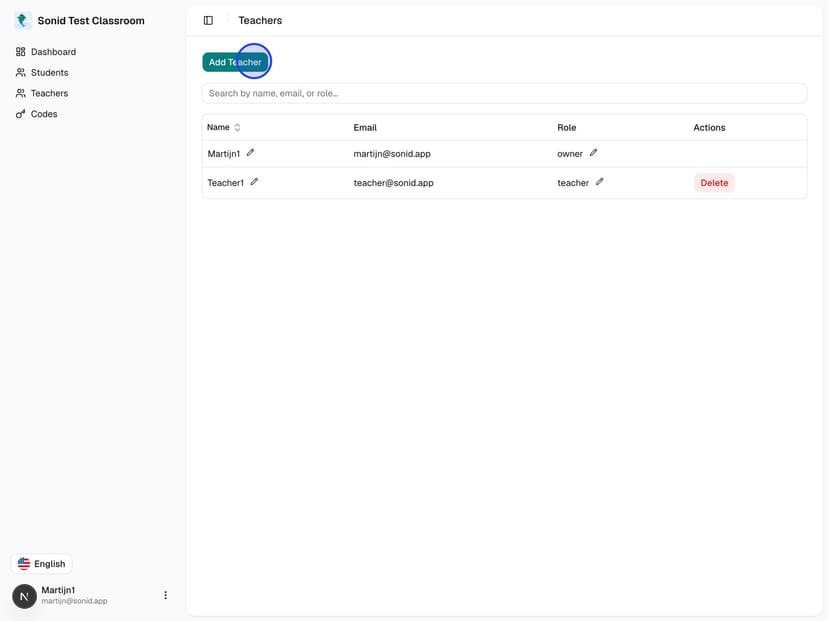
Task: Click the Sonid Test Classroom title
Action: pos(91,21)
